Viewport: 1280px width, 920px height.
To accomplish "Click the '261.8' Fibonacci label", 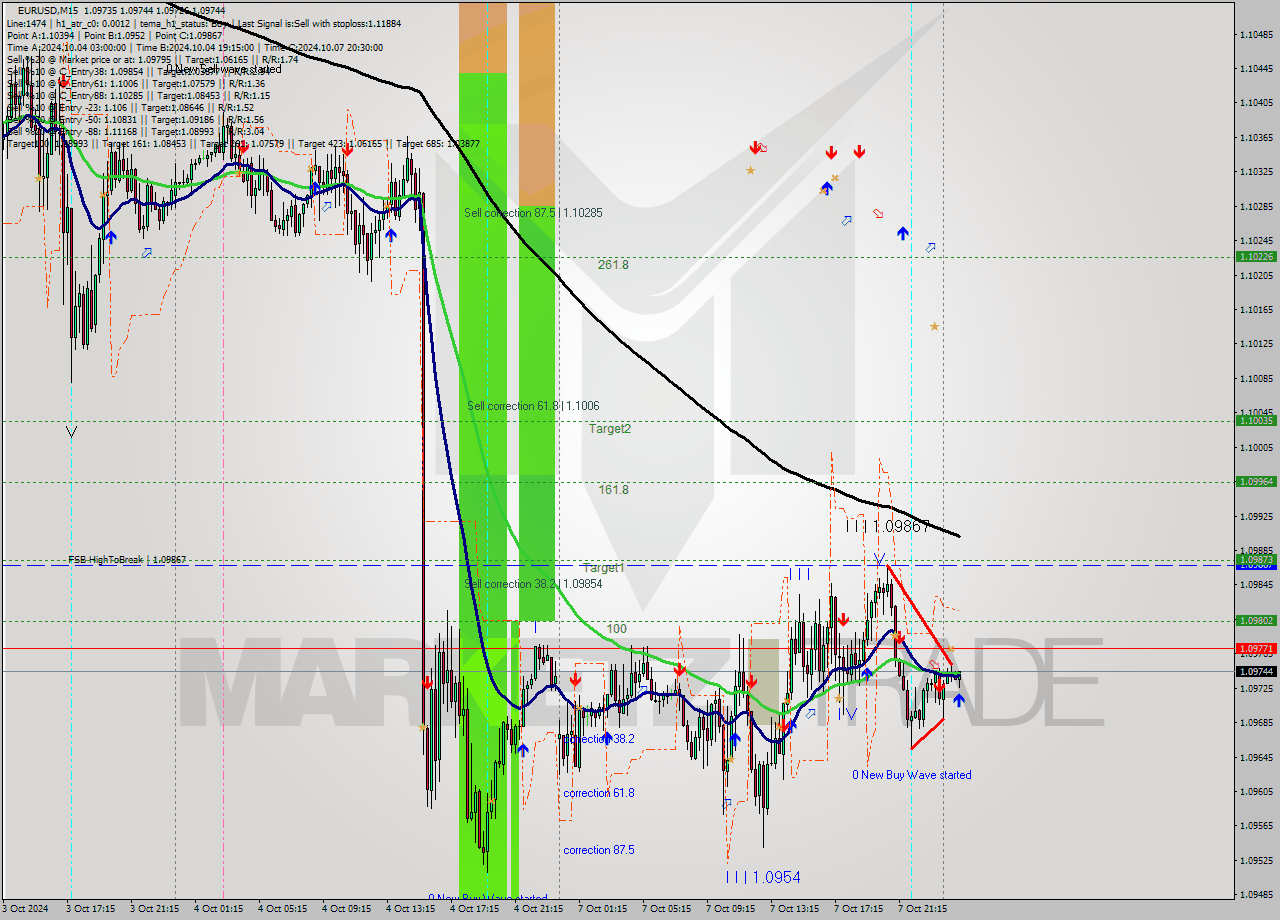I will tap(613, 265).
